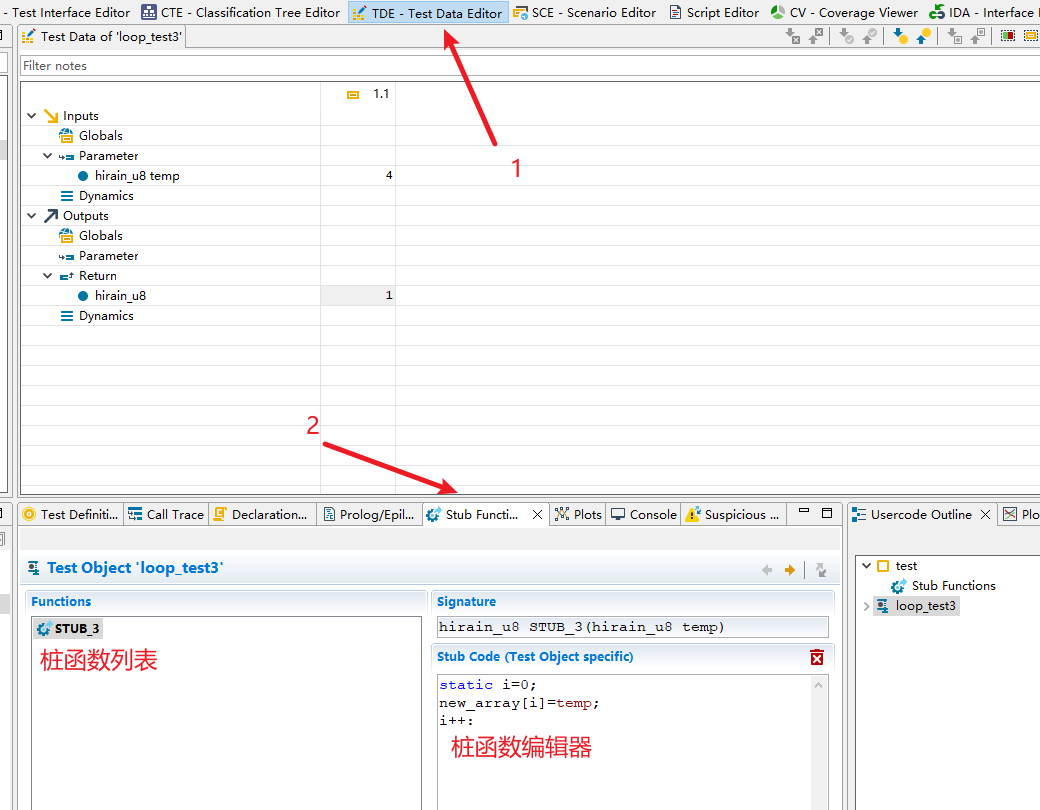Screen dimensions: 1040x810
Task: Click the orange forward arrow in Test Object header
Action: tap(790, 570)
